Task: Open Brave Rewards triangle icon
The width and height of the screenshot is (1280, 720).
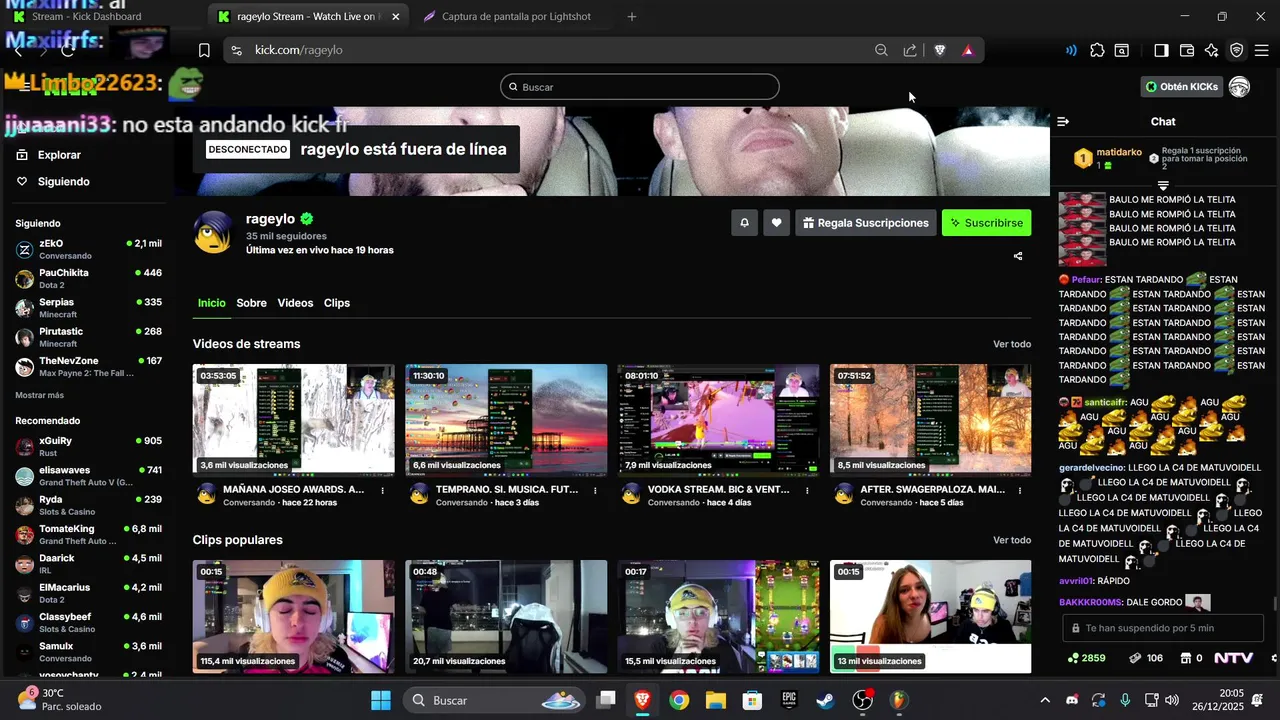Action: (968, 50)
